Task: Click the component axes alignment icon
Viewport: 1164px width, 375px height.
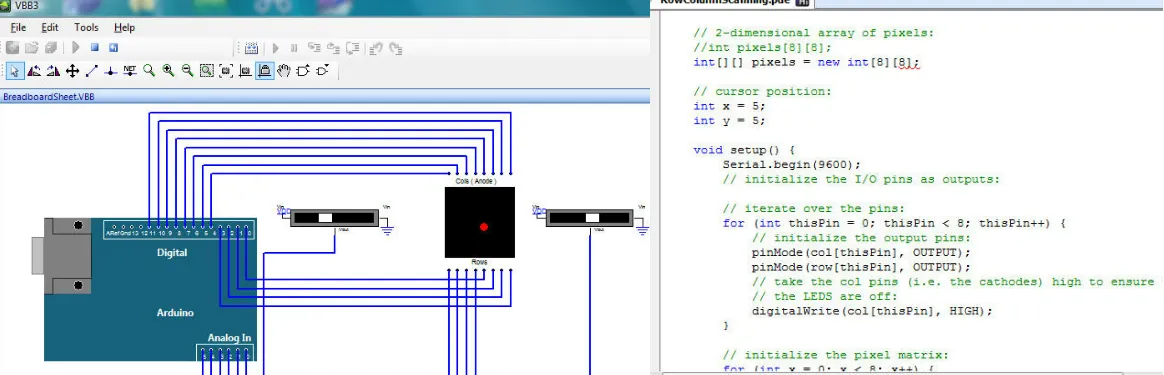Action: point(246,71)
